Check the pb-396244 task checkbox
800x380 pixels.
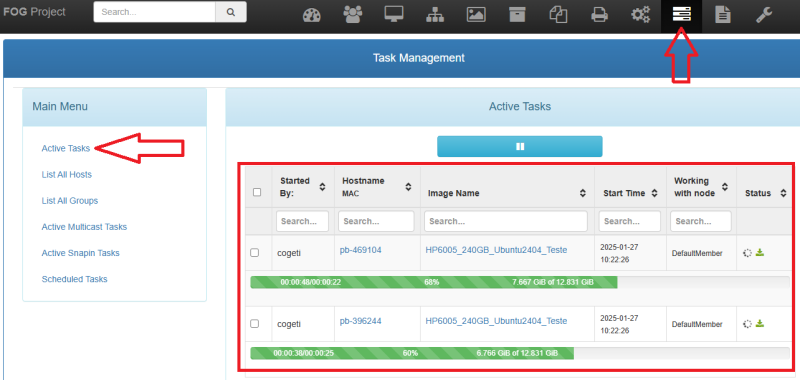coord(255,323)
